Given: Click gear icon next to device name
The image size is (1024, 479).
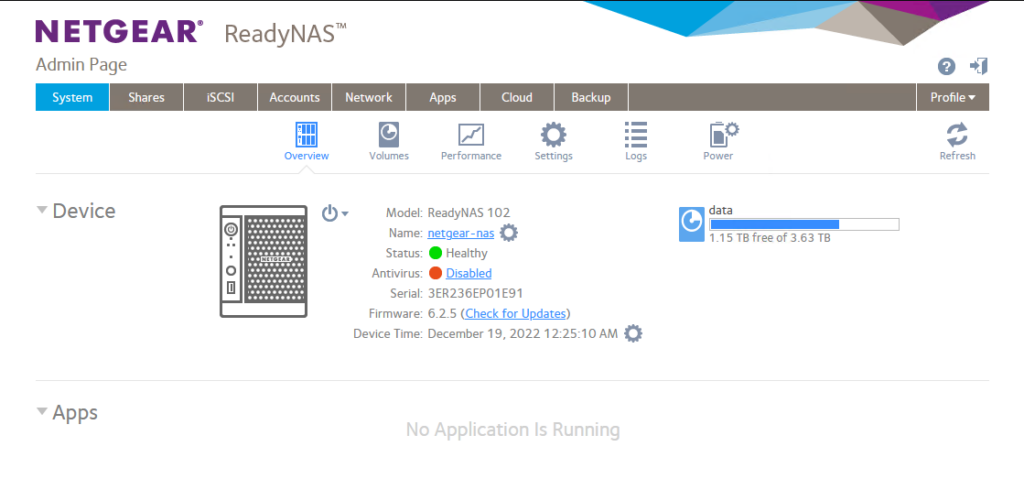Looking at the screenshot, I should point(509,233).
